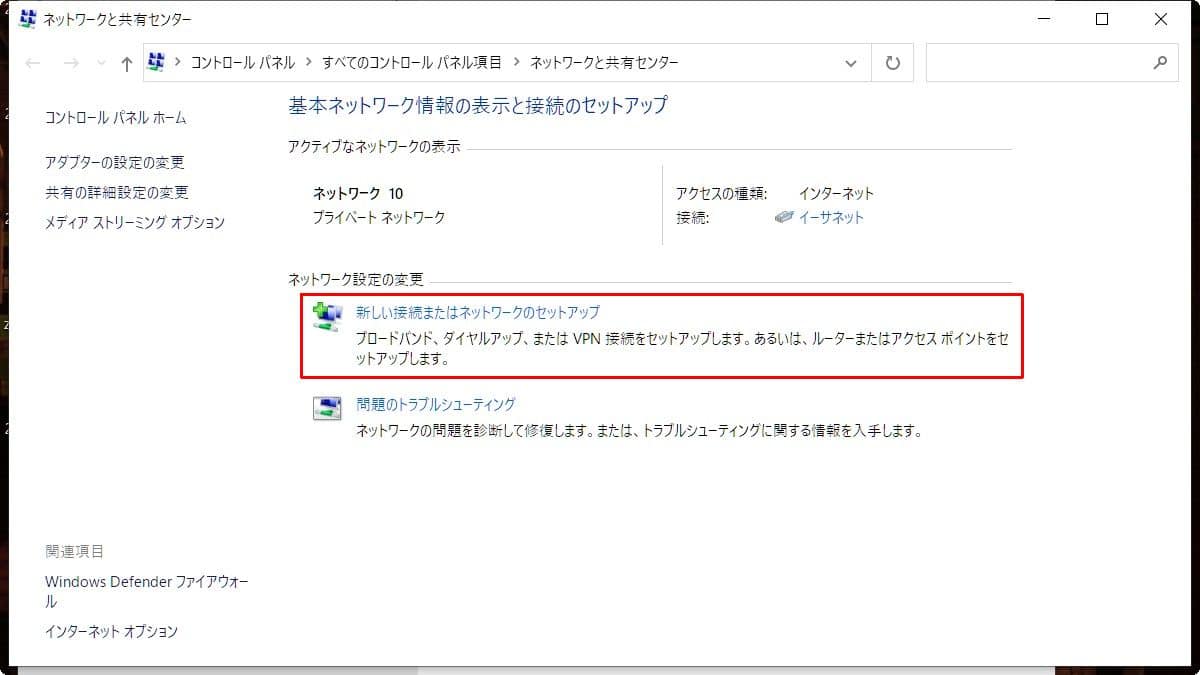Open アダプターの設定の変更 link
This screenshot has width=1200, height=675.
pyautogui.click(x=115, y=162)
